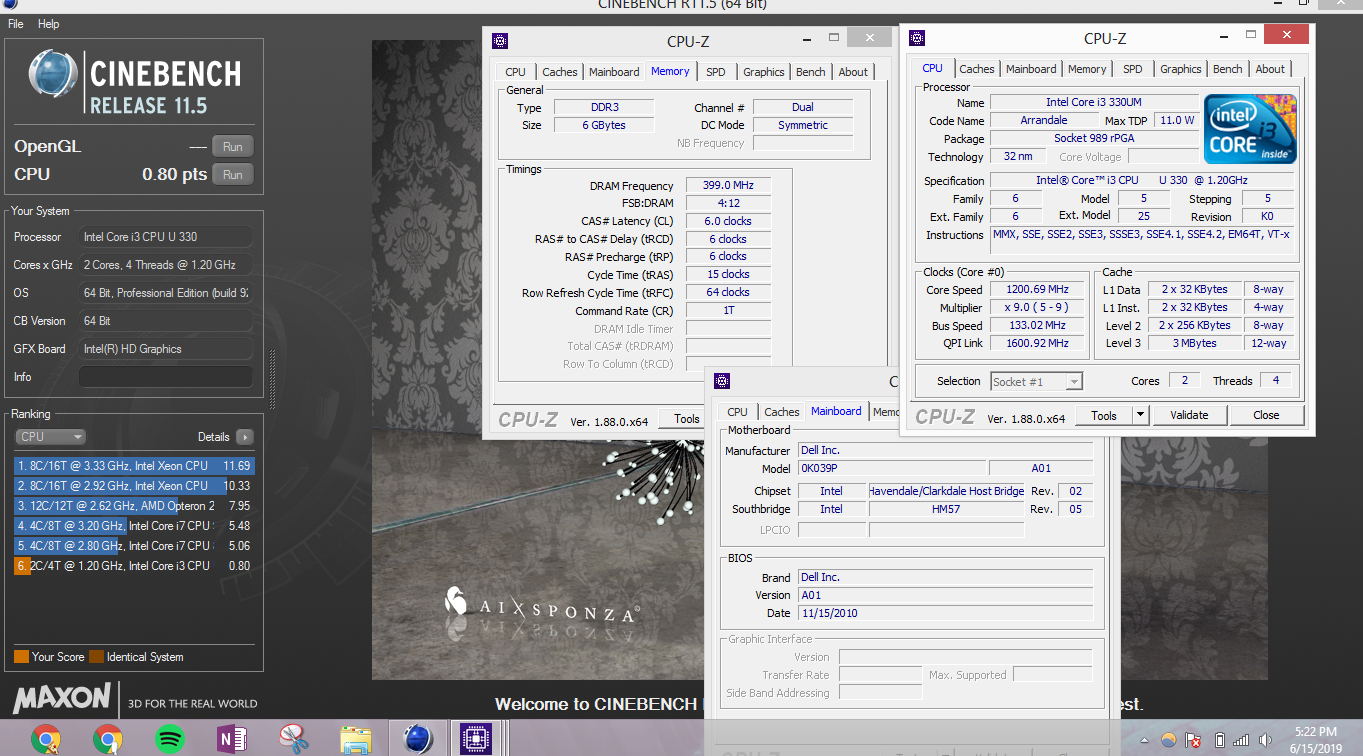Click the Memory window's CPU-Z title icon

coord(500,41)
